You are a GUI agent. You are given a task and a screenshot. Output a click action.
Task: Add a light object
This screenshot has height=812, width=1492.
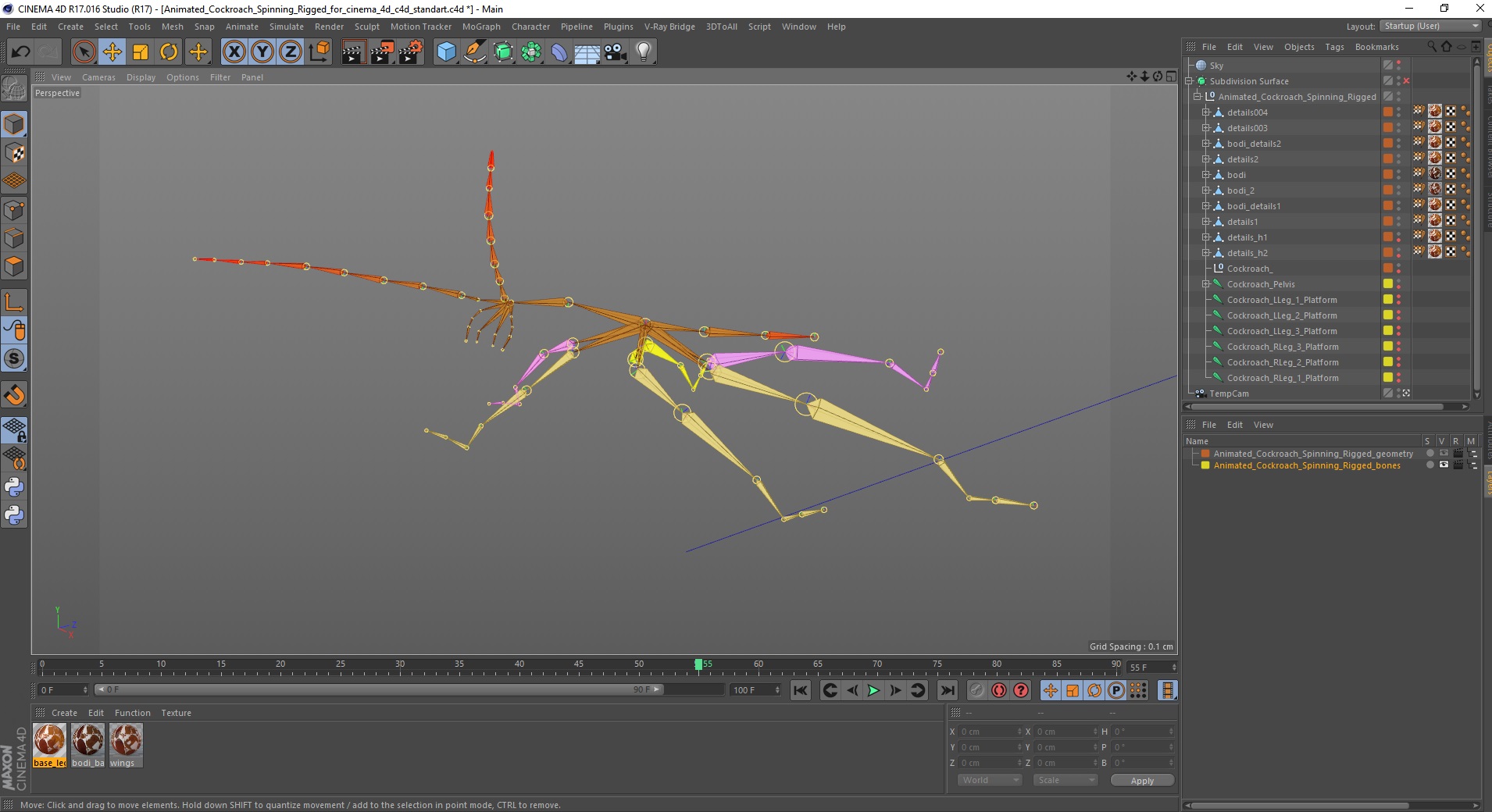pyautogui.click(x=644, y=52)
